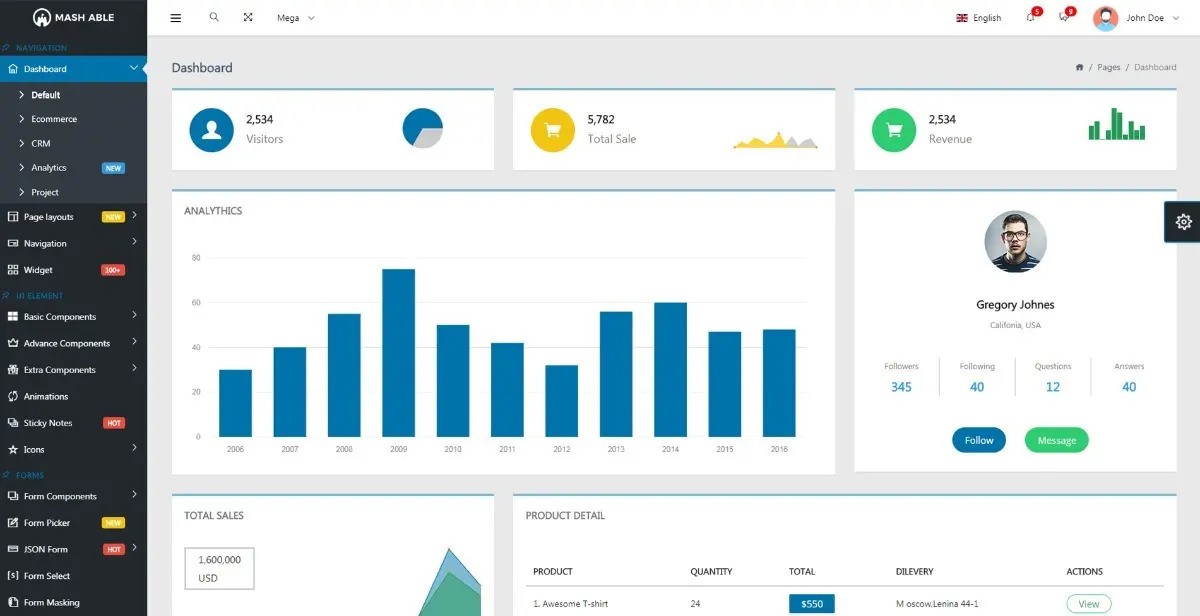
Task: Expand JSON Form chevron
Action: (134, 548)
